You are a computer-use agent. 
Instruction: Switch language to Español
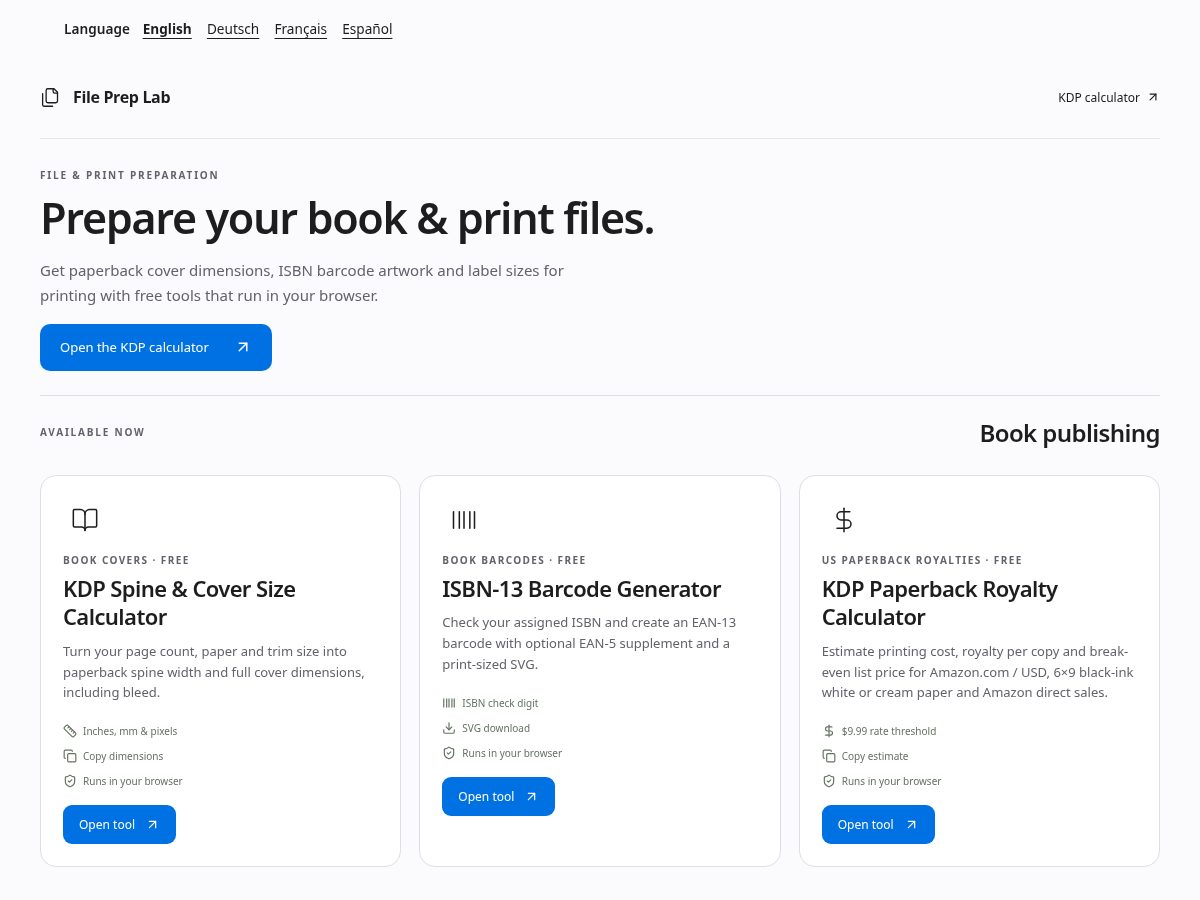point(367,29)
